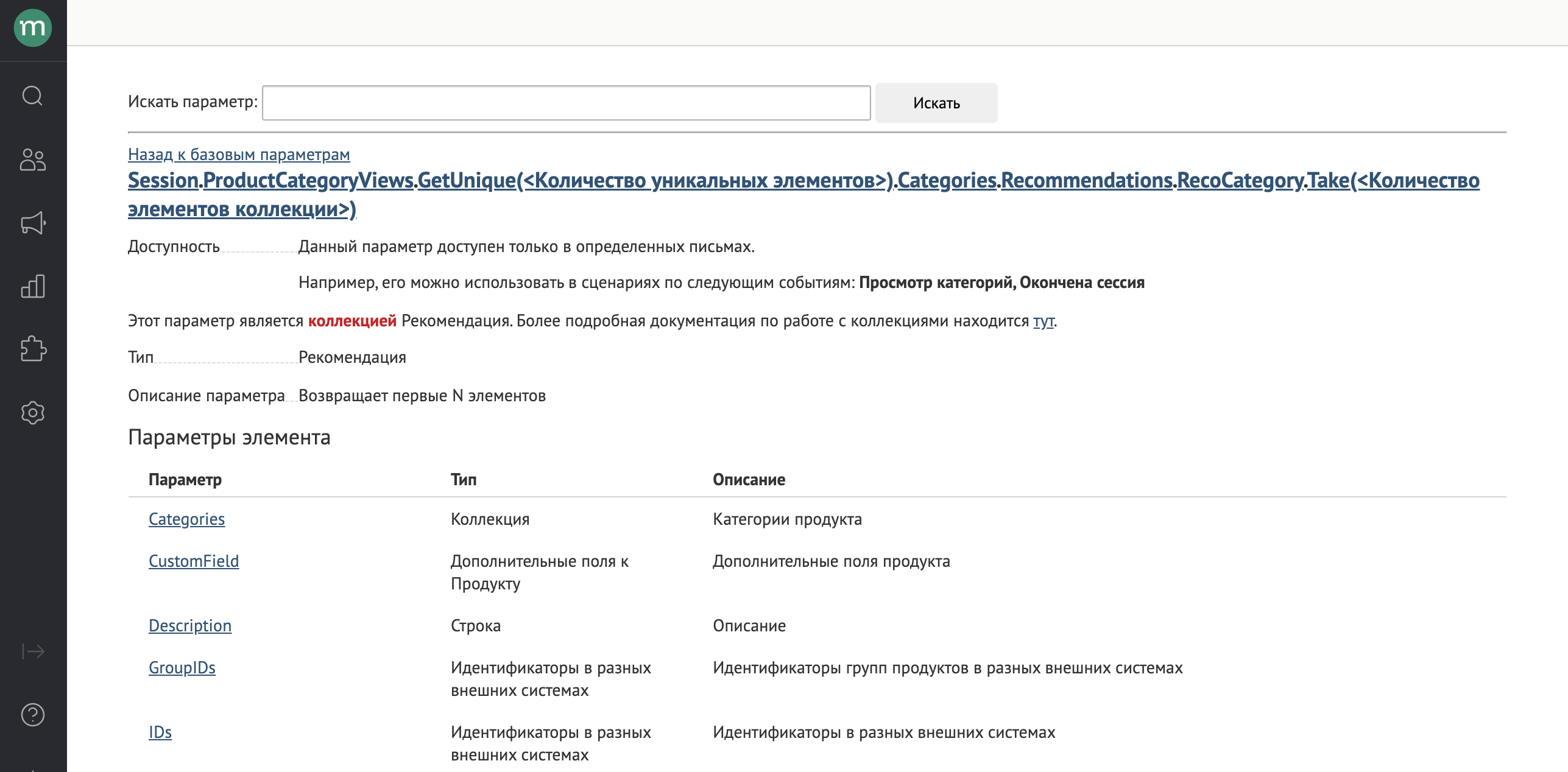Click the red 'коллекцией' word
This screenshot has width=1568, height=772.
(352, 321)
